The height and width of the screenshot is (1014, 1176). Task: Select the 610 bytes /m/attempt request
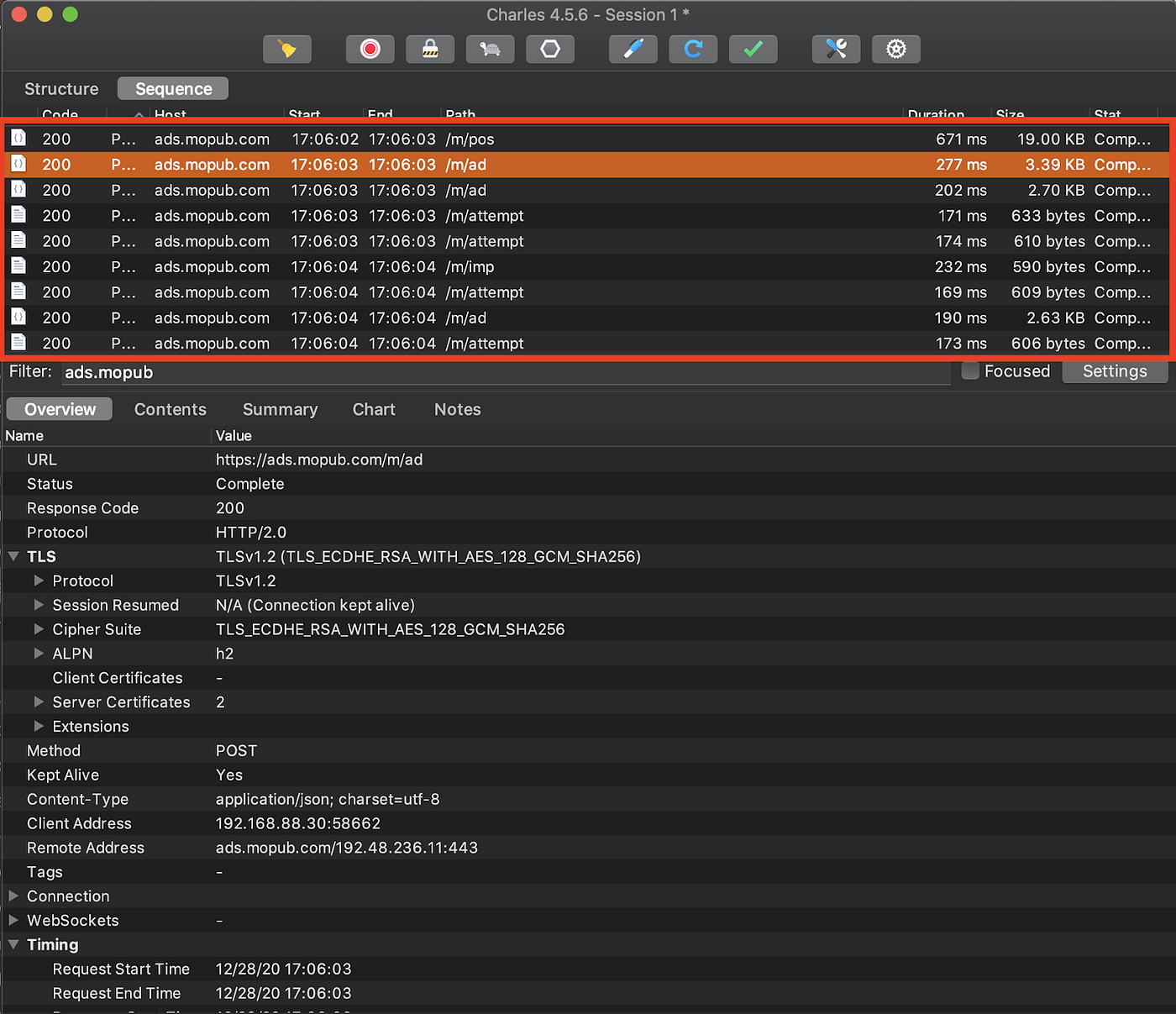click(587, 241)
